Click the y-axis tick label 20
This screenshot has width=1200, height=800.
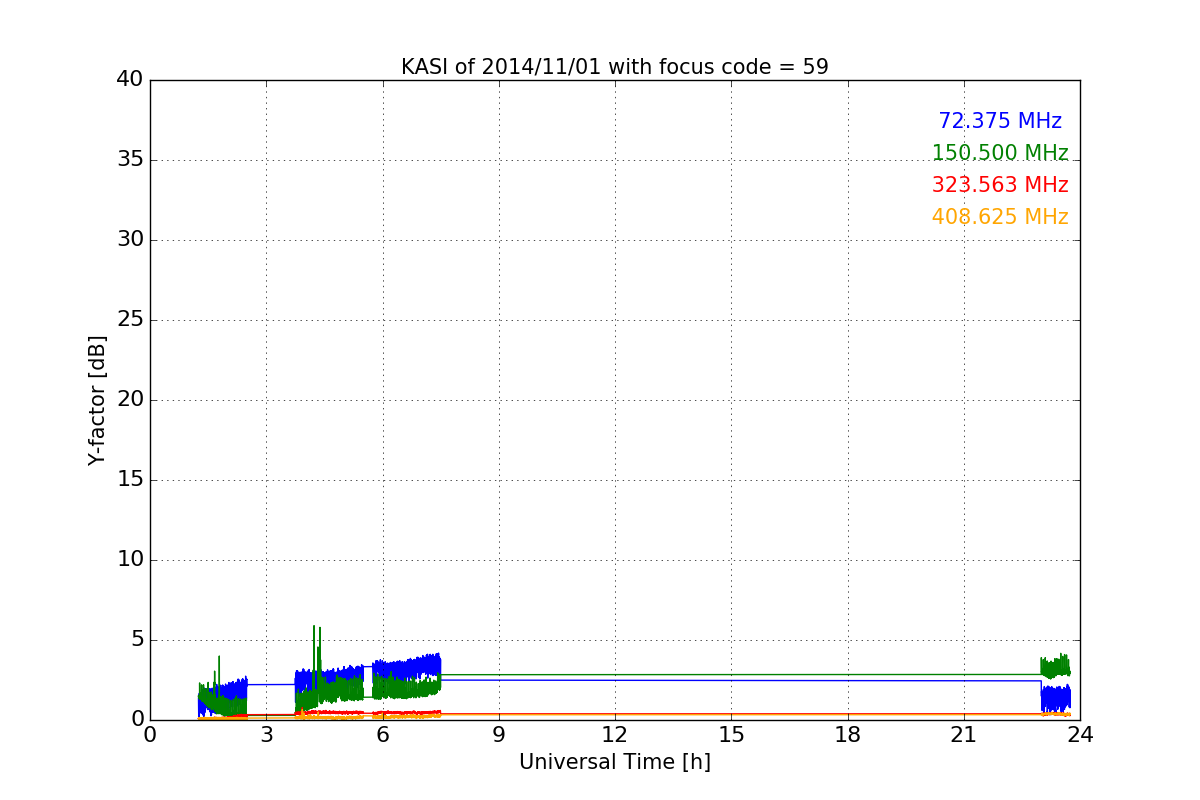(x=130, y=400)
